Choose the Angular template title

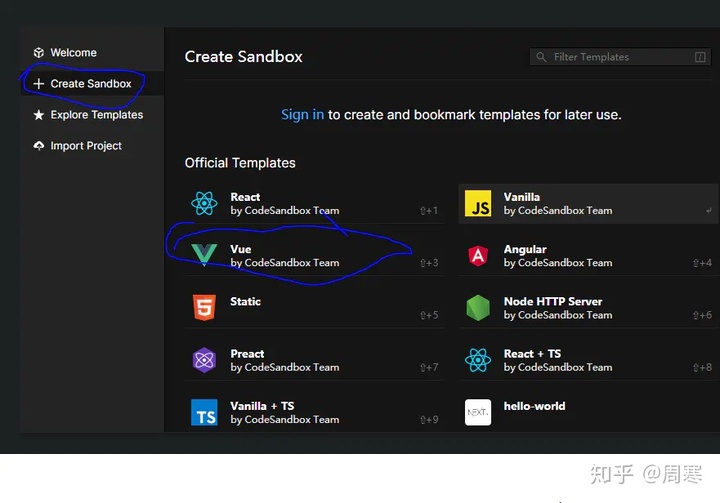[525, 249]
